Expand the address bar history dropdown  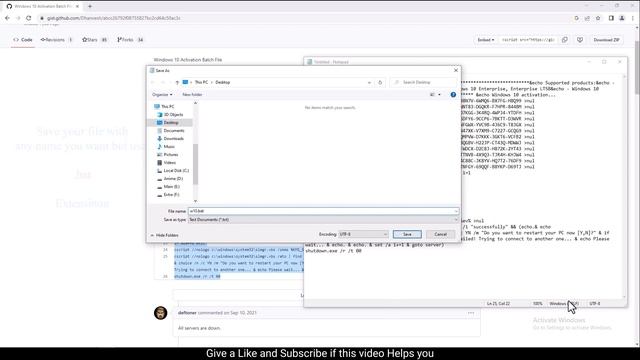pos(369,82)
